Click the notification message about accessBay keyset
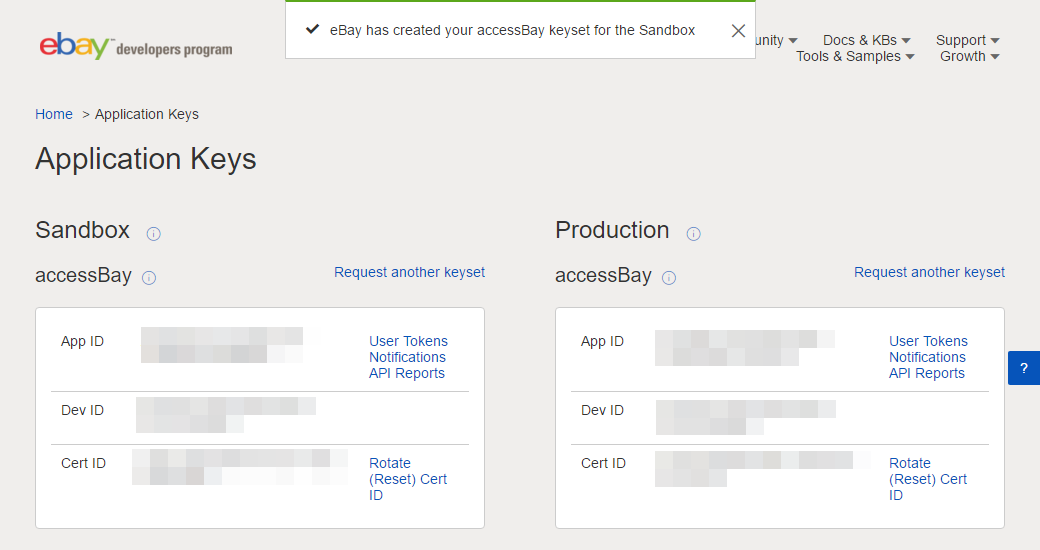1040x550 pixels. [x=512, y=31]
